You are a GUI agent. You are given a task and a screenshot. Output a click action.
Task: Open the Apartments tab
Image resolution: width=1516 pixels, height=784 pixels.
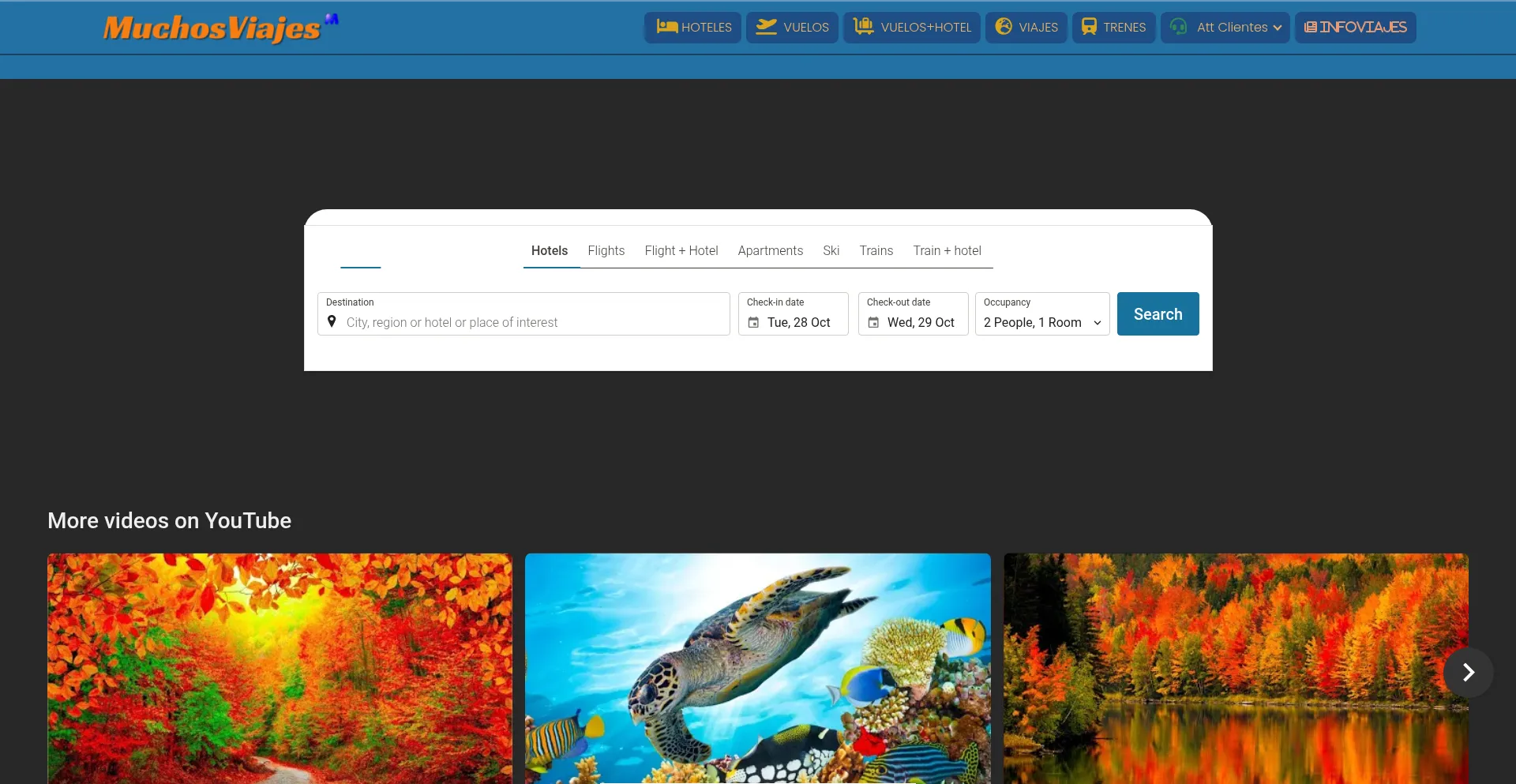point(770,251)
